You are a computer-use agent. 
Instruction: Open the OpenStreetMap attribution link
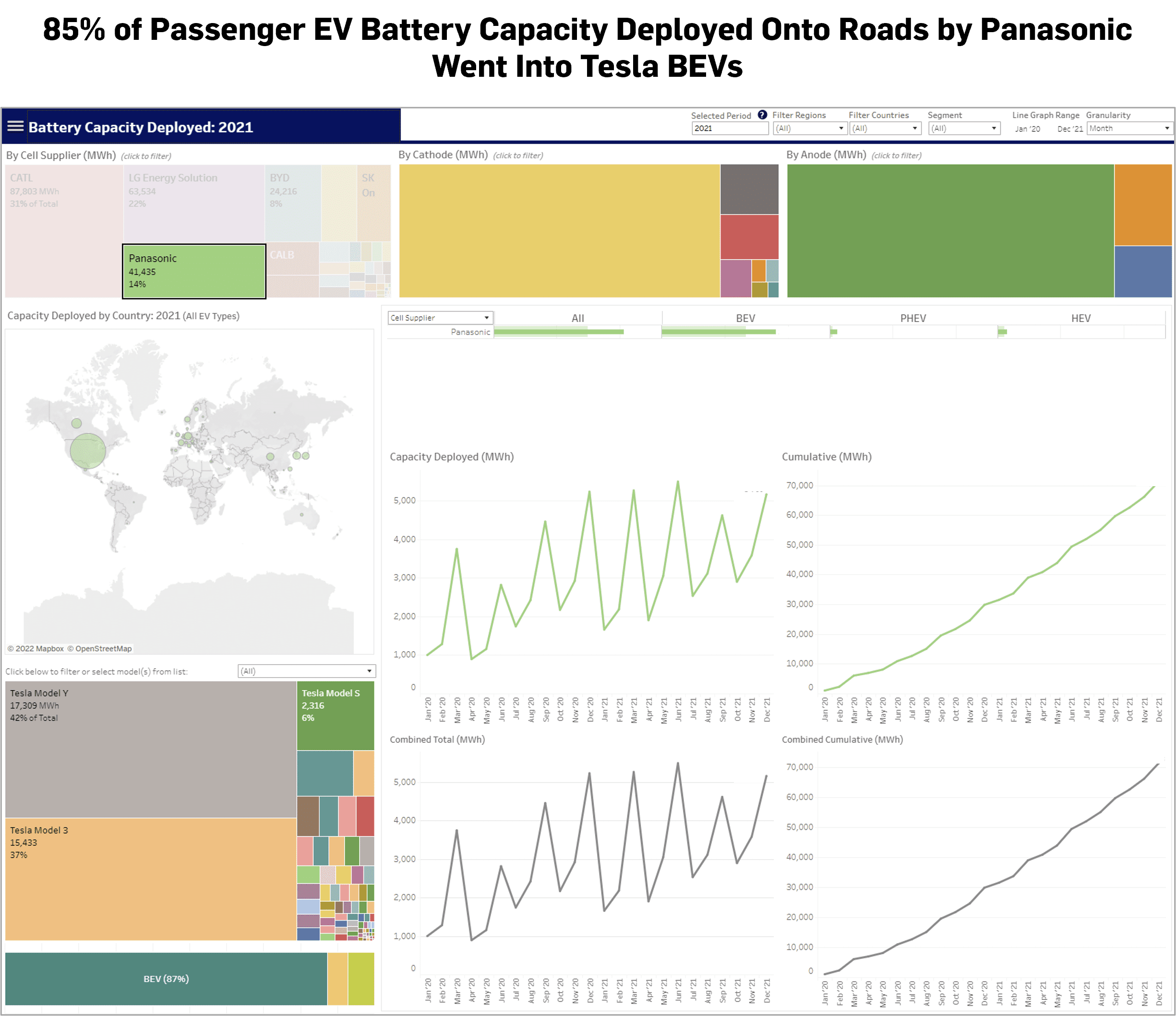(100, 648)
